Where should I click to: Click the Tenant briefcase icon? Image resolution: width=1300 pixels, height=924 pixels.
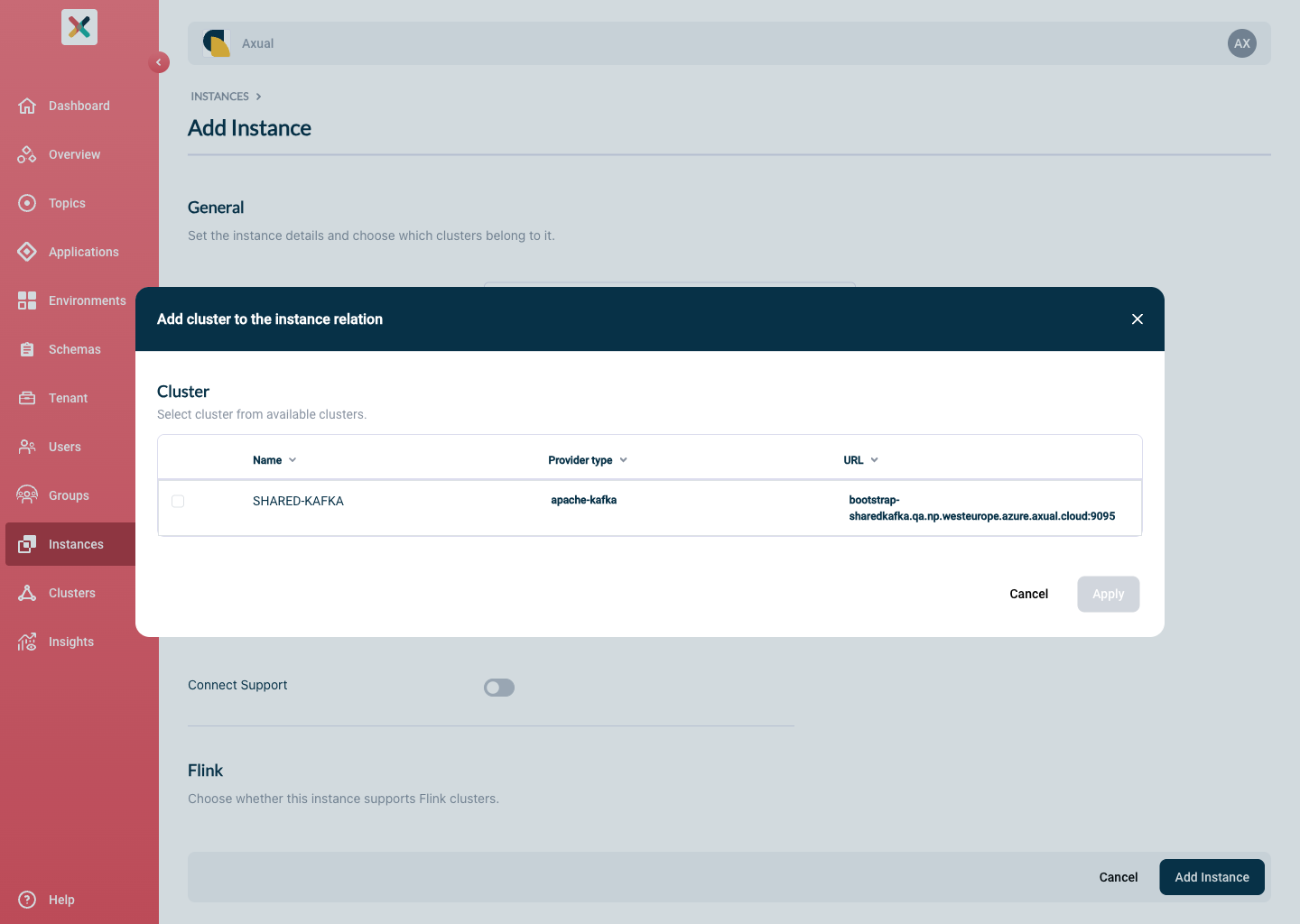pyautogui.click(x=27, y=398)
